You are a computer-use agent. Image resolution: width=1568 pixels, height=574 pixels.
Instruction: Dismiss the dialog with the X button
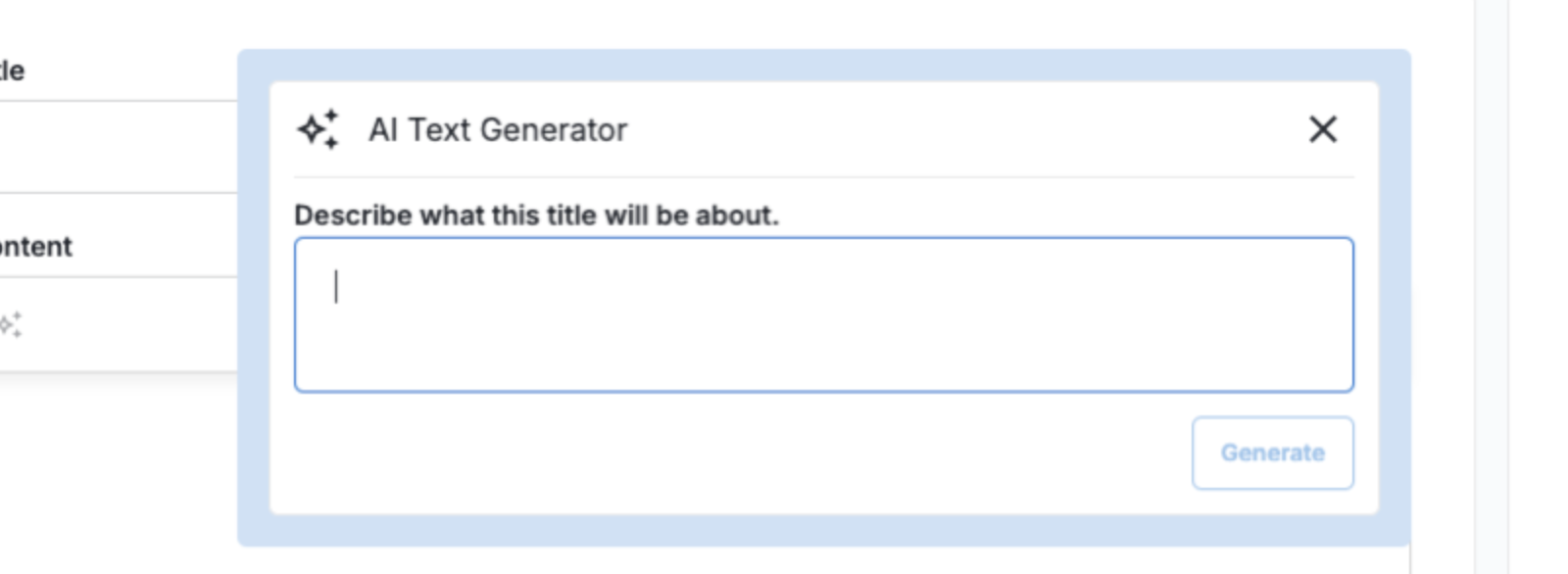pyautogui.click(x=1323, y=129)
